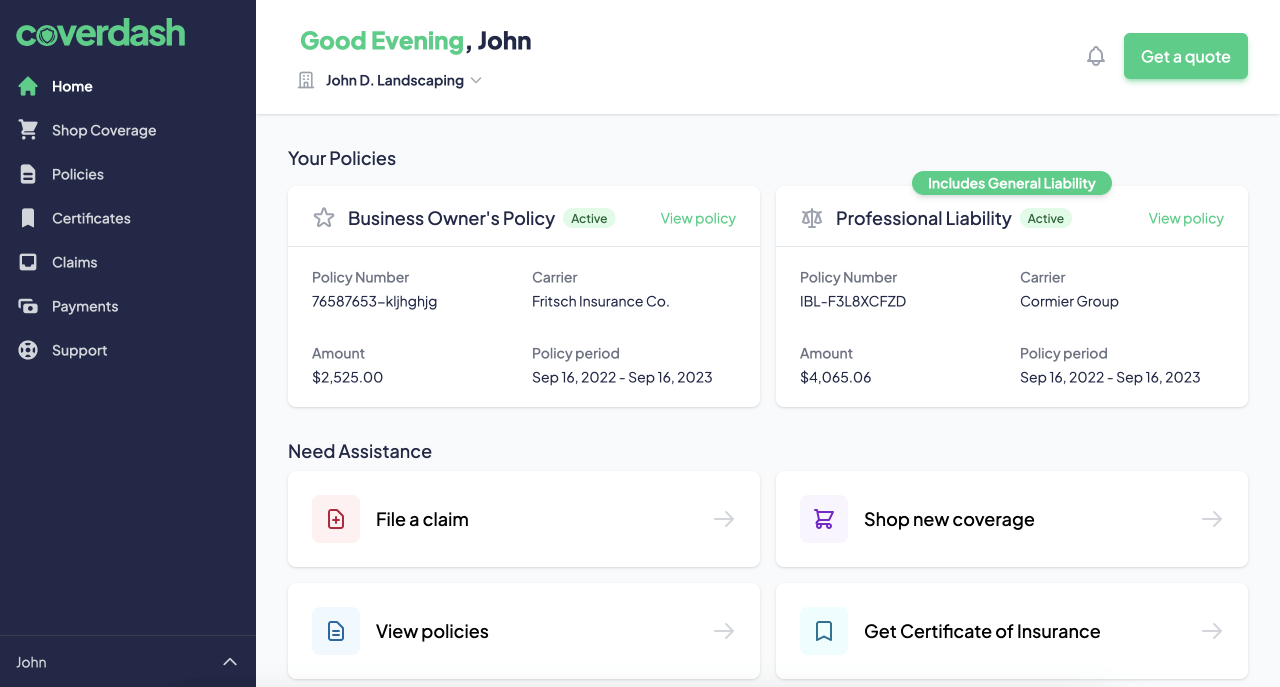Open the Claims sidebar section

75,262
